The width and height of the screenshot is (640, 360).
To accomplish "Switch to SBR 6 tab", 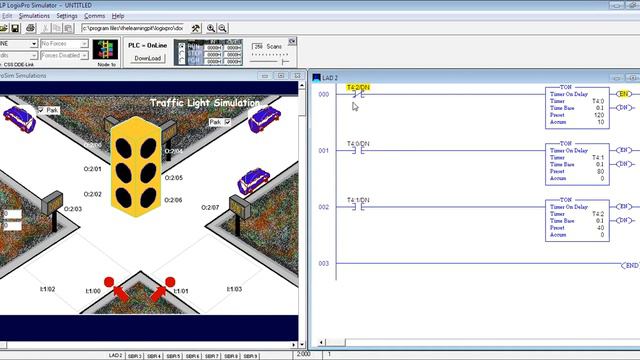I will (192, 356).
